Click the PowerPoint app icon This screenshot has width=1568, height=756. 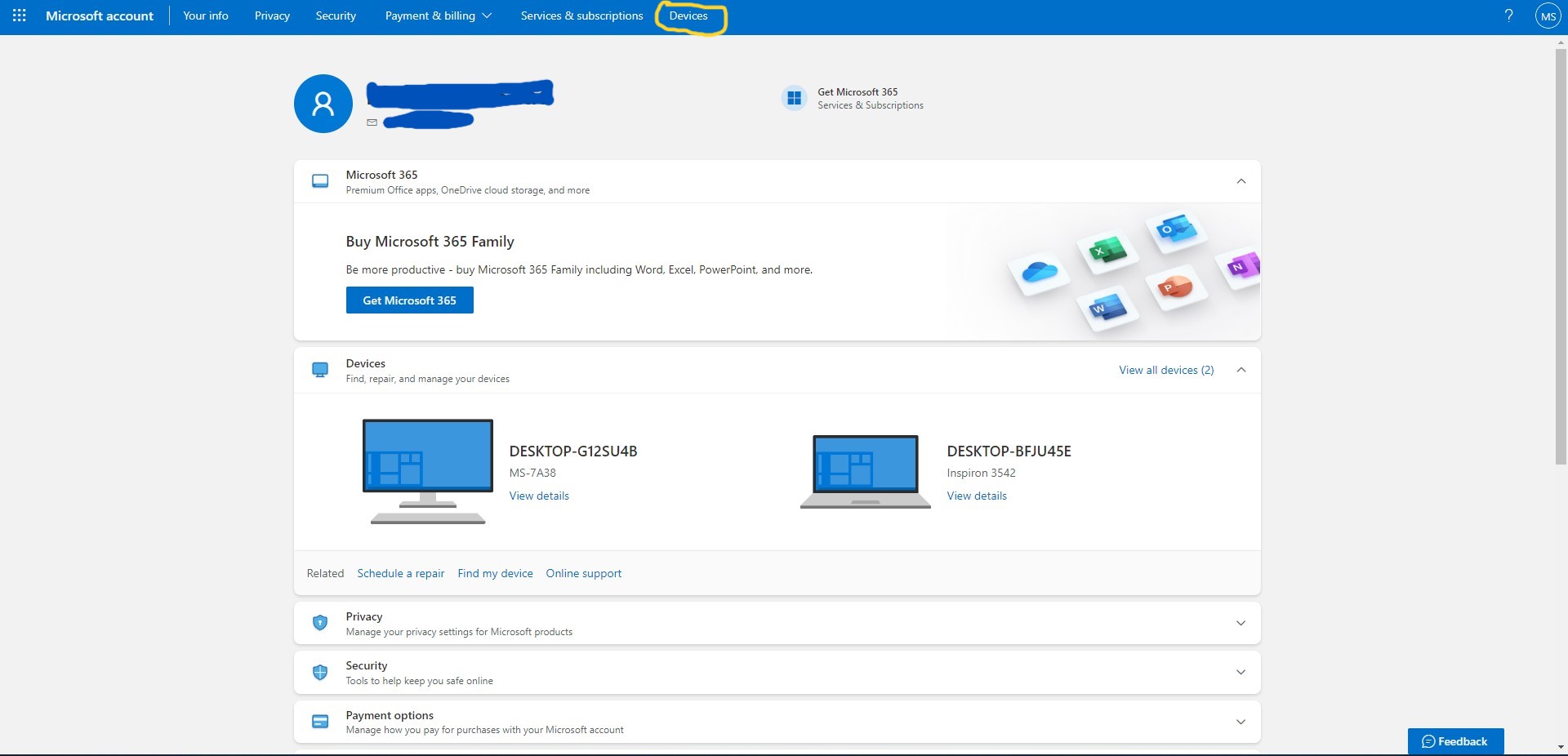coord(1175,287)
